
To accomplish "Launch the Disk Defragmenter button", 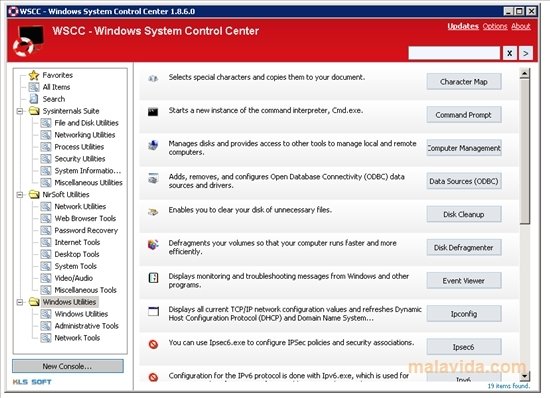I will (464, 248).
